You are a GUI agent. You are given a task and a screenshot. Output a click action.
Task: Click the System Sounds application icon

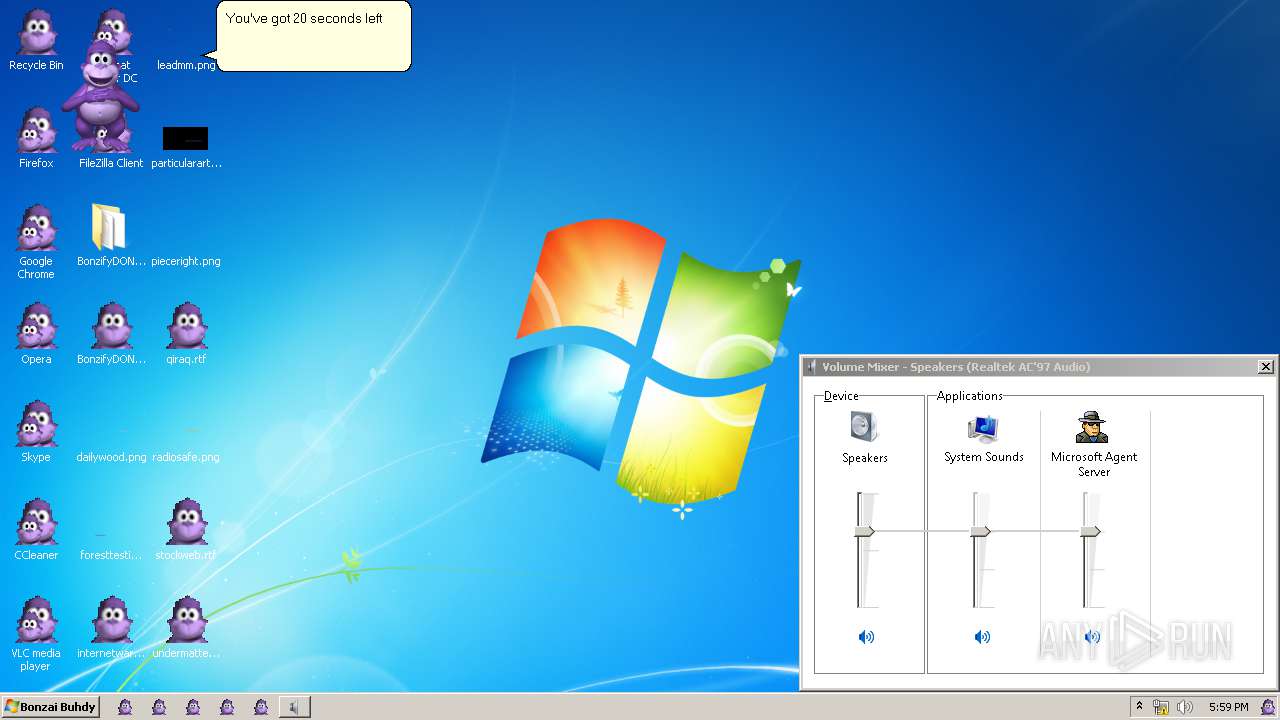click(x=983, y=428)
